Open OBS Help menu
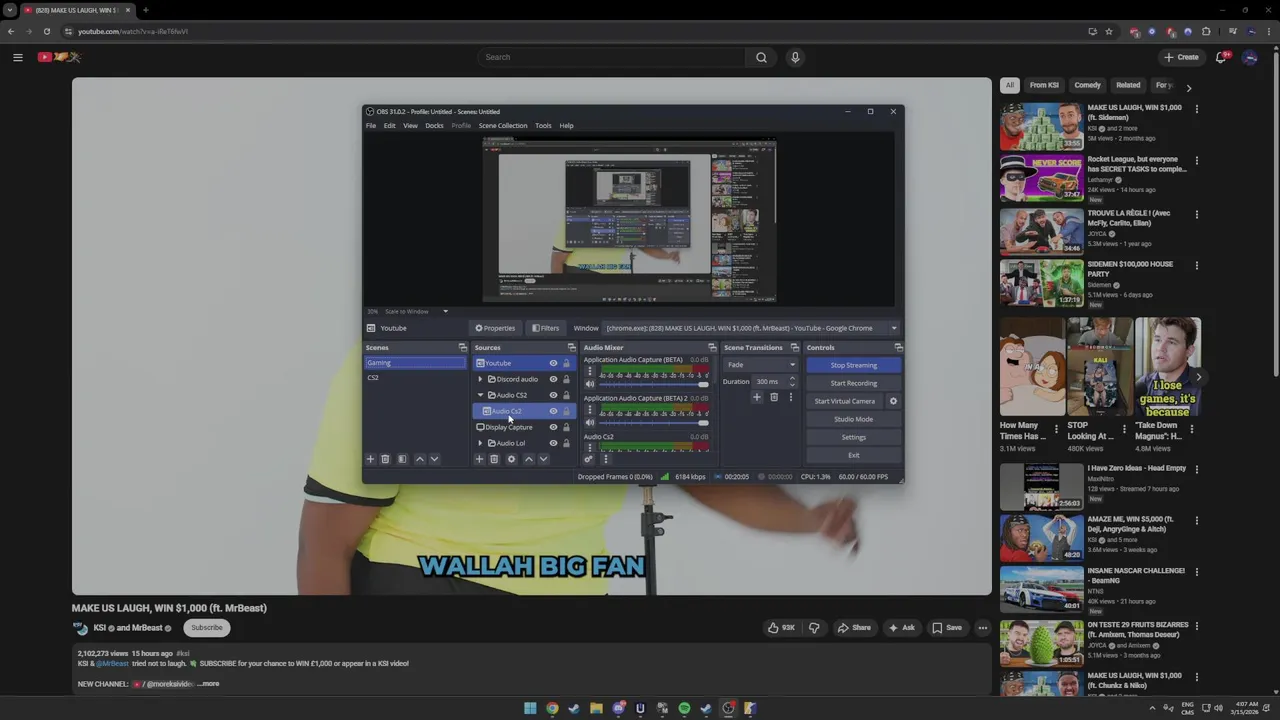Viewport: 1280px width, 720px height. pyautogui.click(x=566, y=125)
